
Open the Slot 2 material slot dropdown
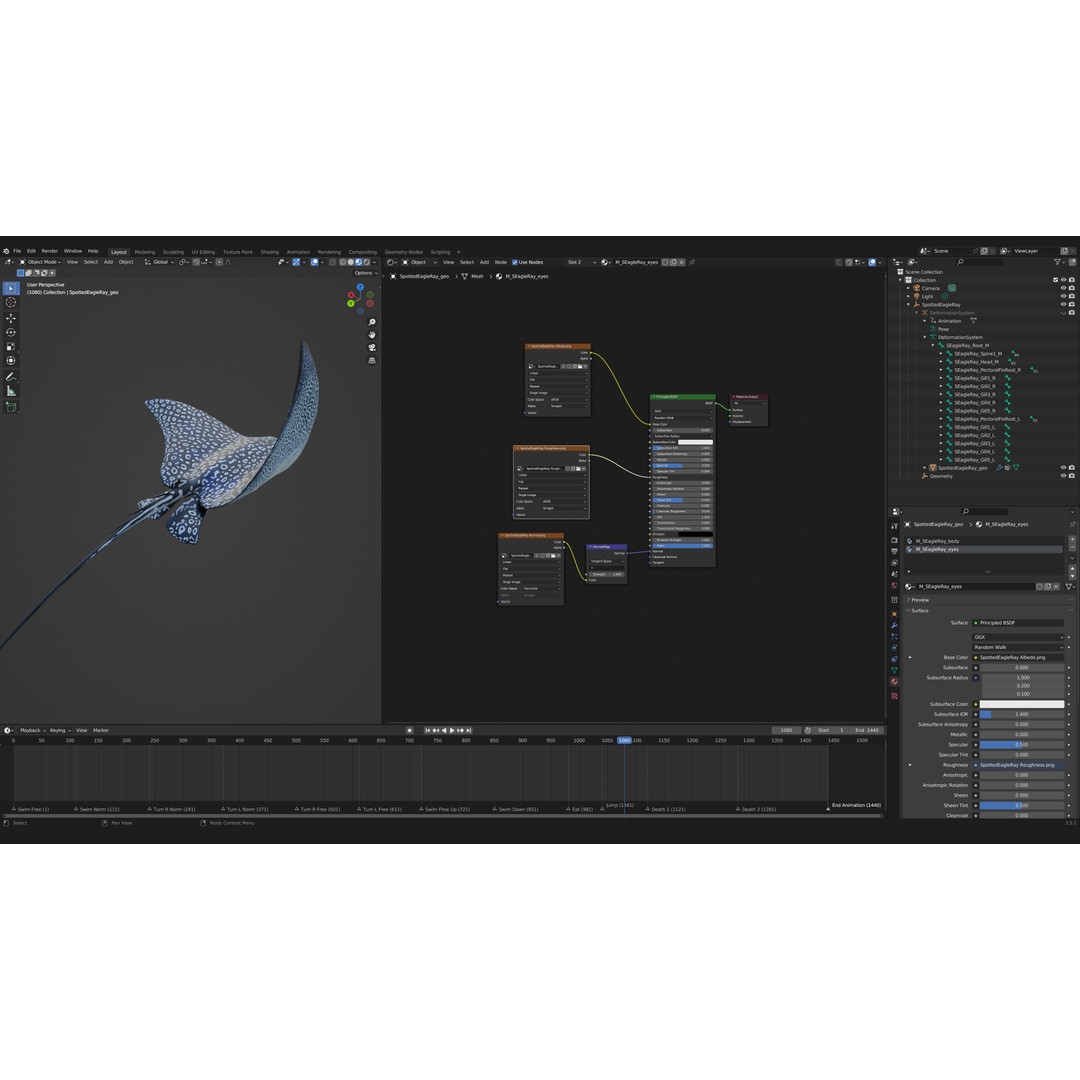tap(581, 262)
